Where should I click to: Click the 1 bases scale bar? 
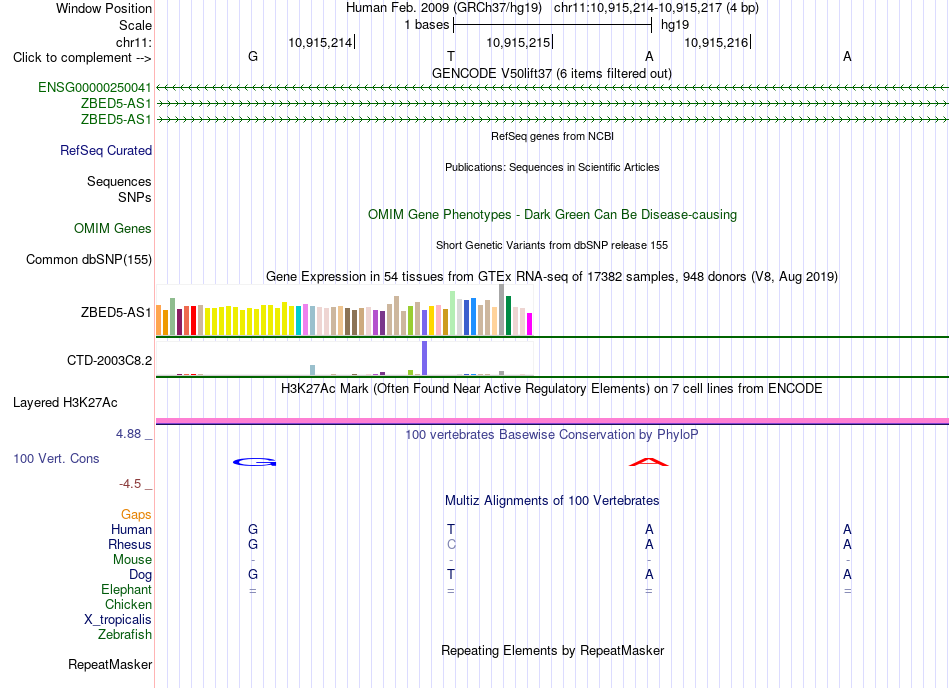(553, 25)
